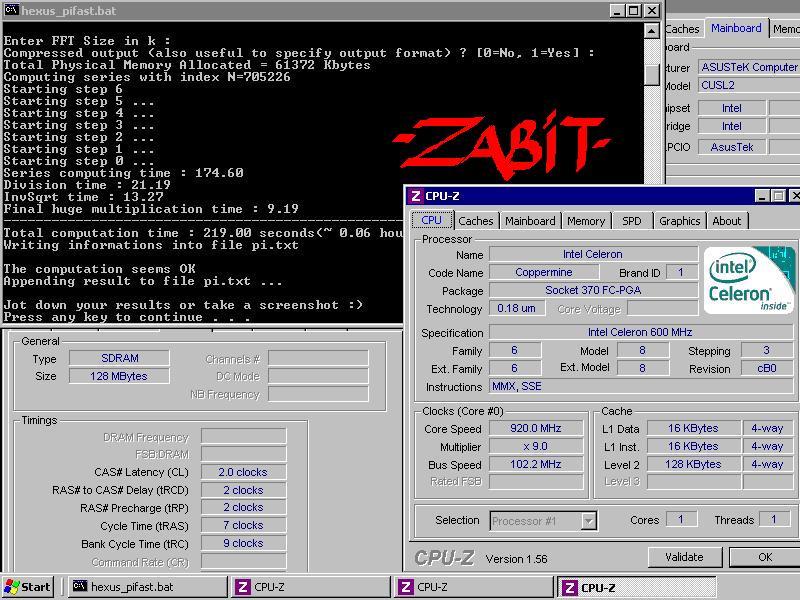
Task: Expand the Processor #1 selection dropdown
Action: point(588,521)
